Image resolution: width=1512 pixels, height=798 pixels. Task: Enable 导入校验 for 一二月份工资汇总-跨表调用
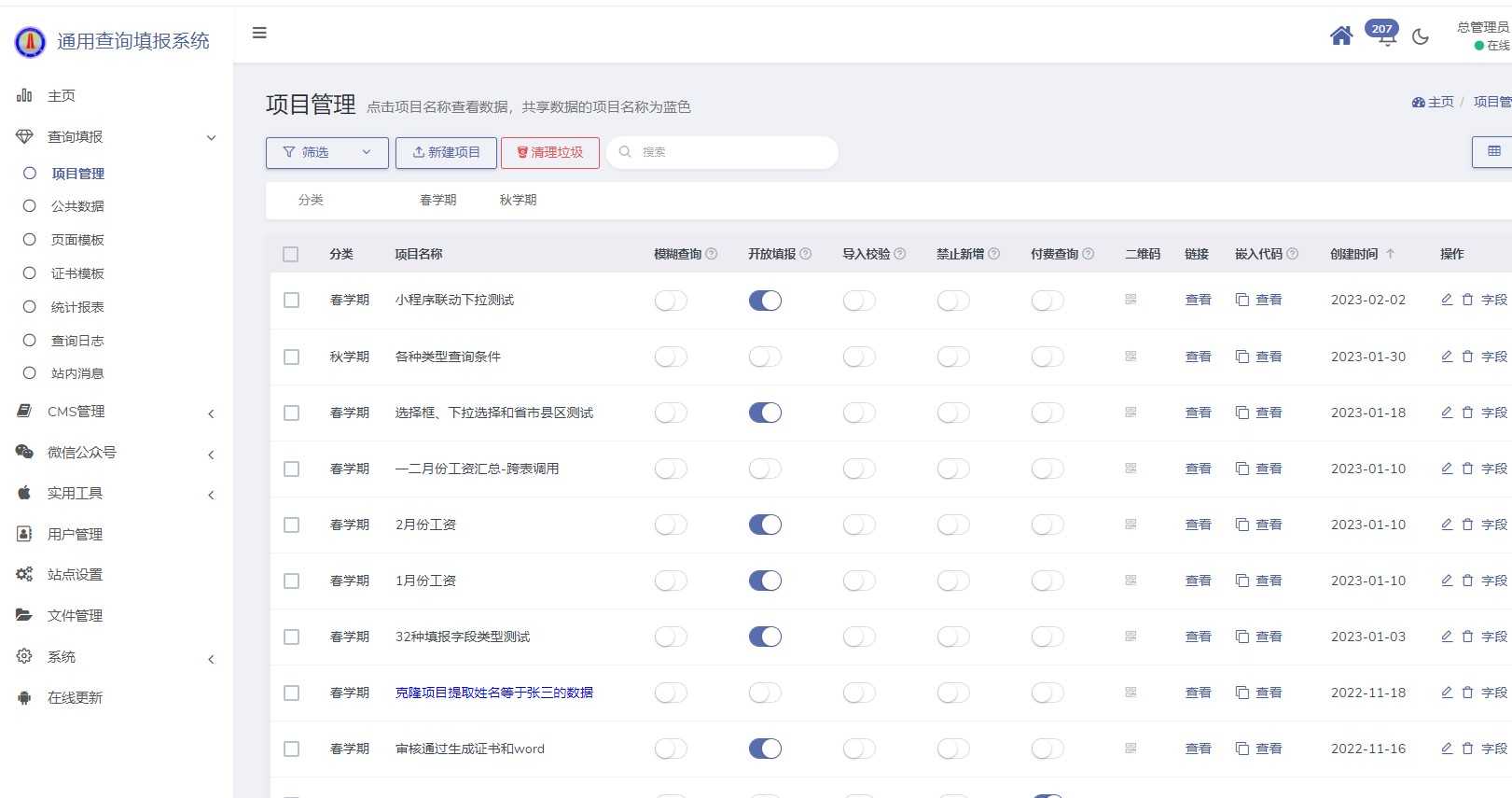pos(859,469)
